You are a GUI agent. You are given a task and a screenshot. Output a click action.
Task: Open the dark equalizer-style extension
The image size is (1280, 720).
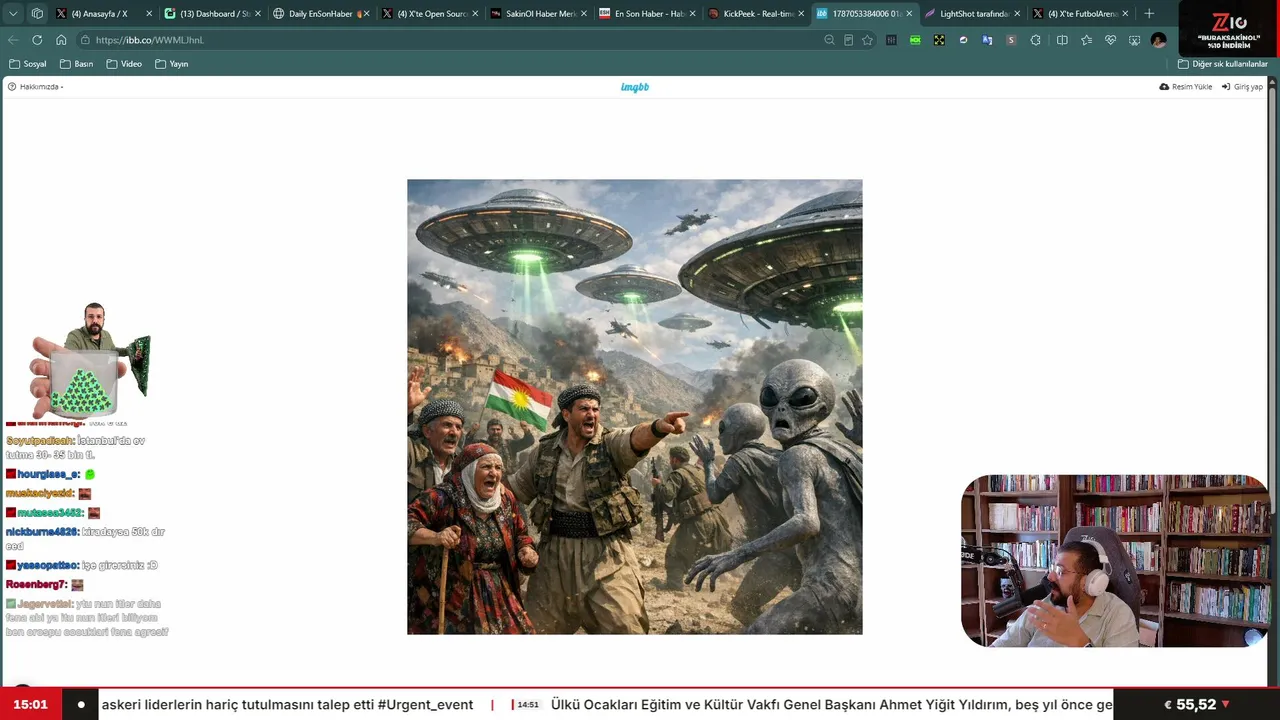[x=891, y=40]
